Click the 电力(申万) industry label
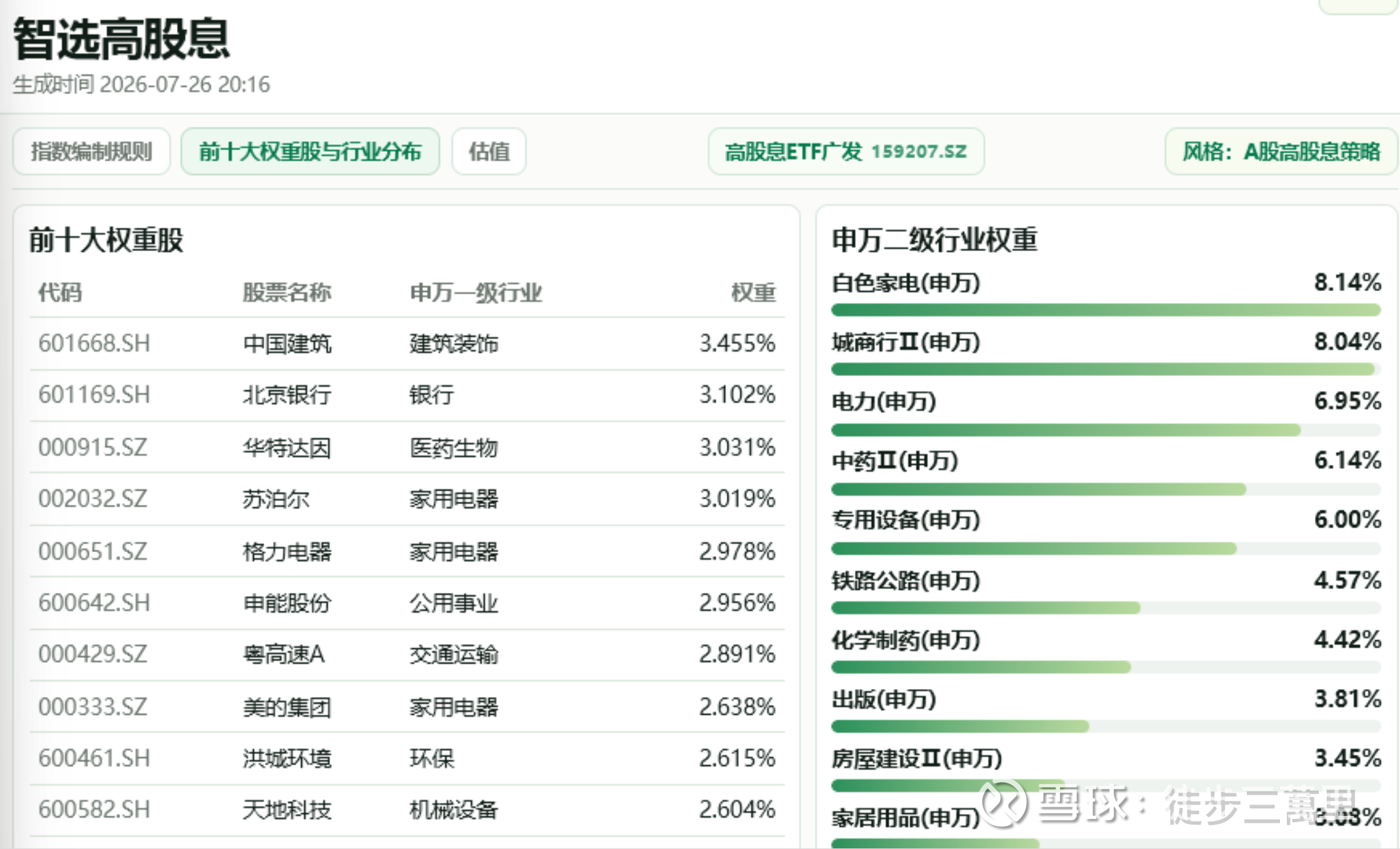 tap(884, 401)
